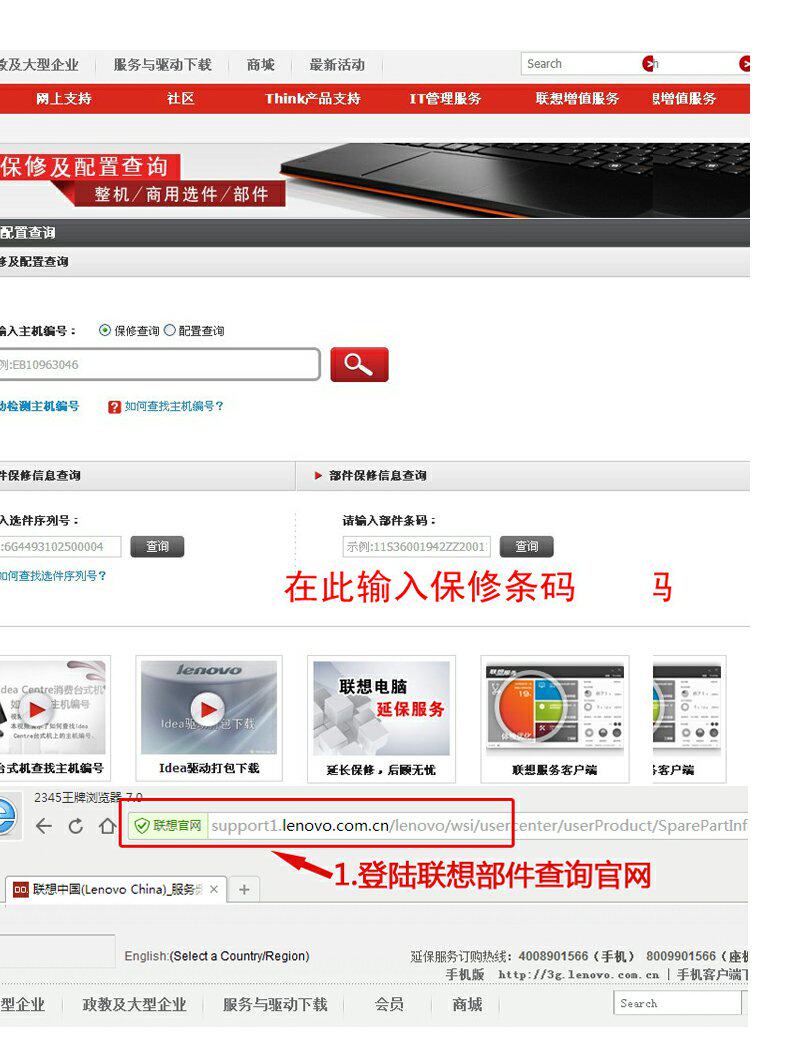Viewport: 790px width, 1044px height.
Task: Open 服务与驱动下载 in bottom menu
Action: pyautogui.click(x=275, y=1004)
